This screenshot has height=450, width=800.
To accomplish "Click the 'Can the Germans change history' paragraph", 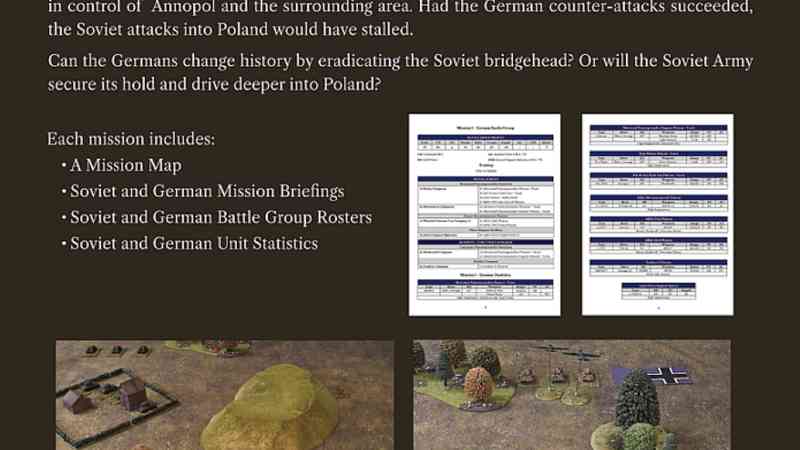I will click(400, 72).
